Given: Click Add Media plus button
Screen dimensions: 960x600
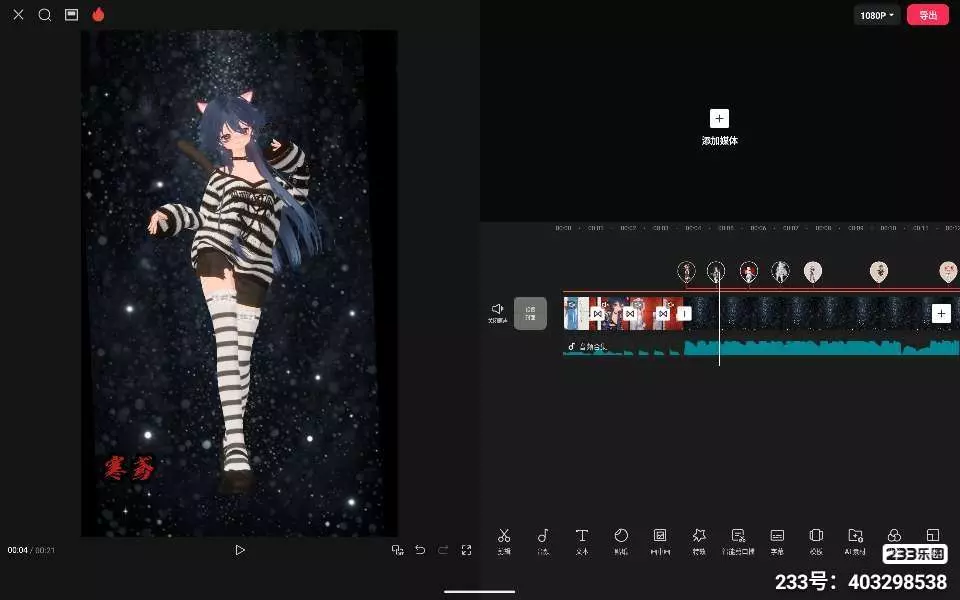Looking at the screenshot, I should tap(719, 118).
